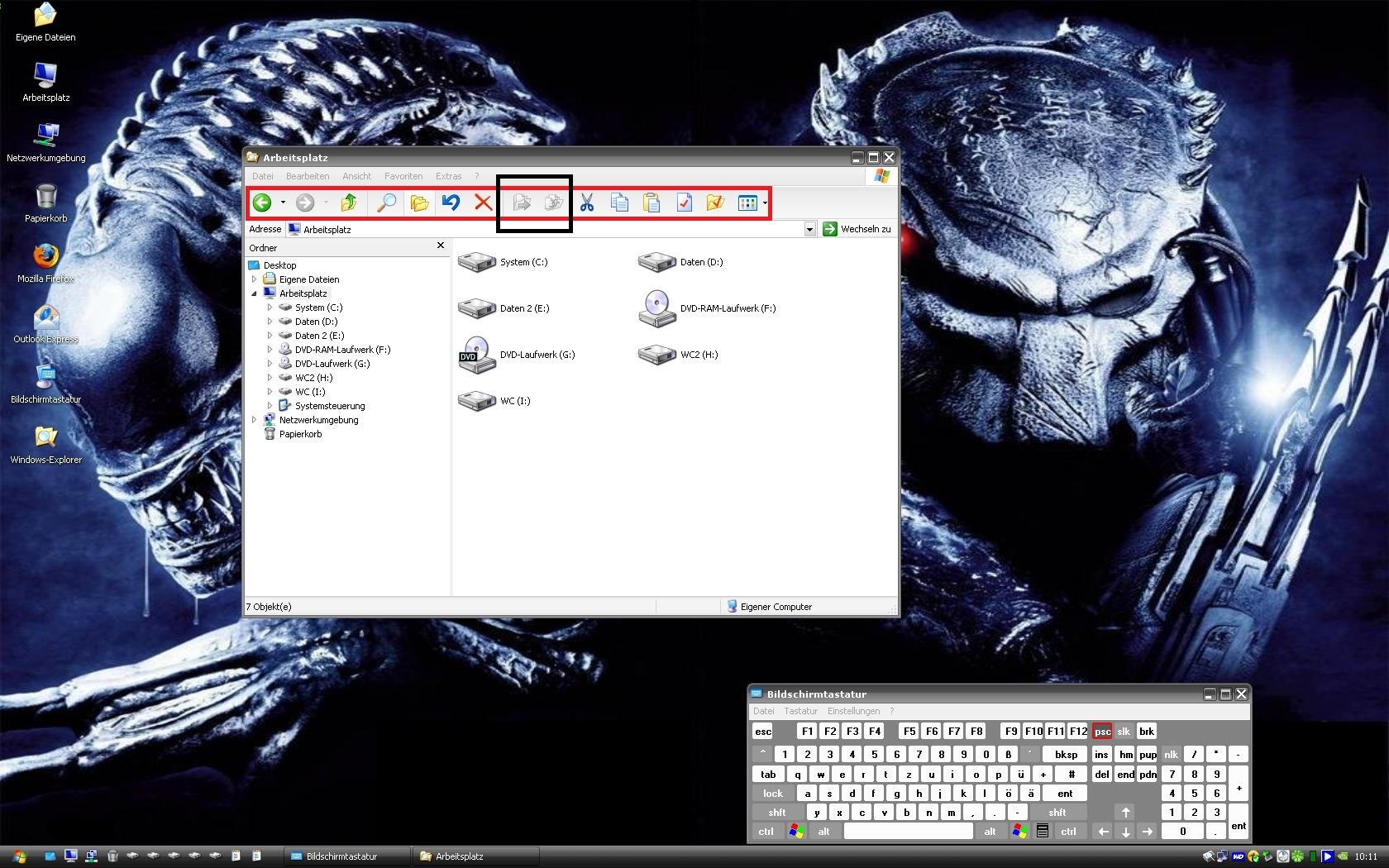The height and width of the screenshot is (868, 1389).
Task: Collapse the Arbeitsplatz tree node
Action: [x=255, y=293]
